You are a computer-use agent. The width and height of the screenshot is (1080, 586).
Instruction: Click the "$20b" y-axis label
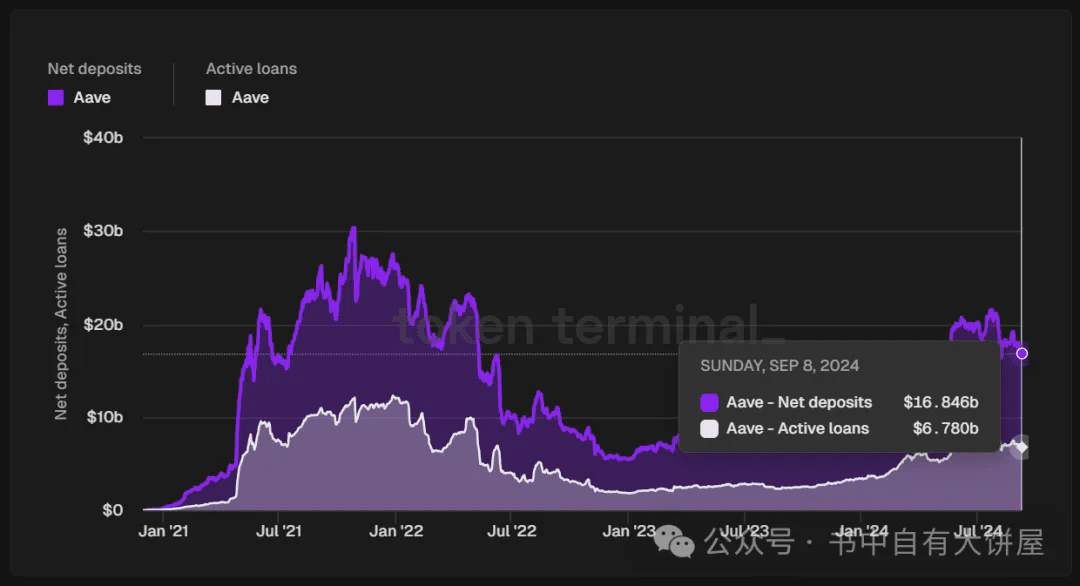[x=103, y=324]
